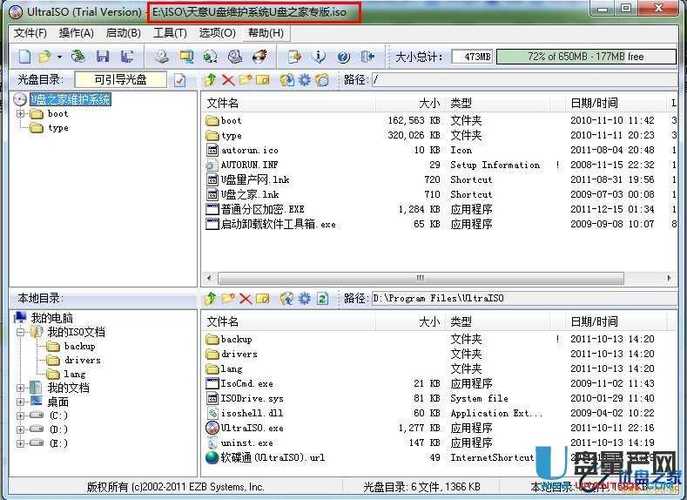Open the 启动(B) menu
687x500 pixels.
click(x=123, y=33)
